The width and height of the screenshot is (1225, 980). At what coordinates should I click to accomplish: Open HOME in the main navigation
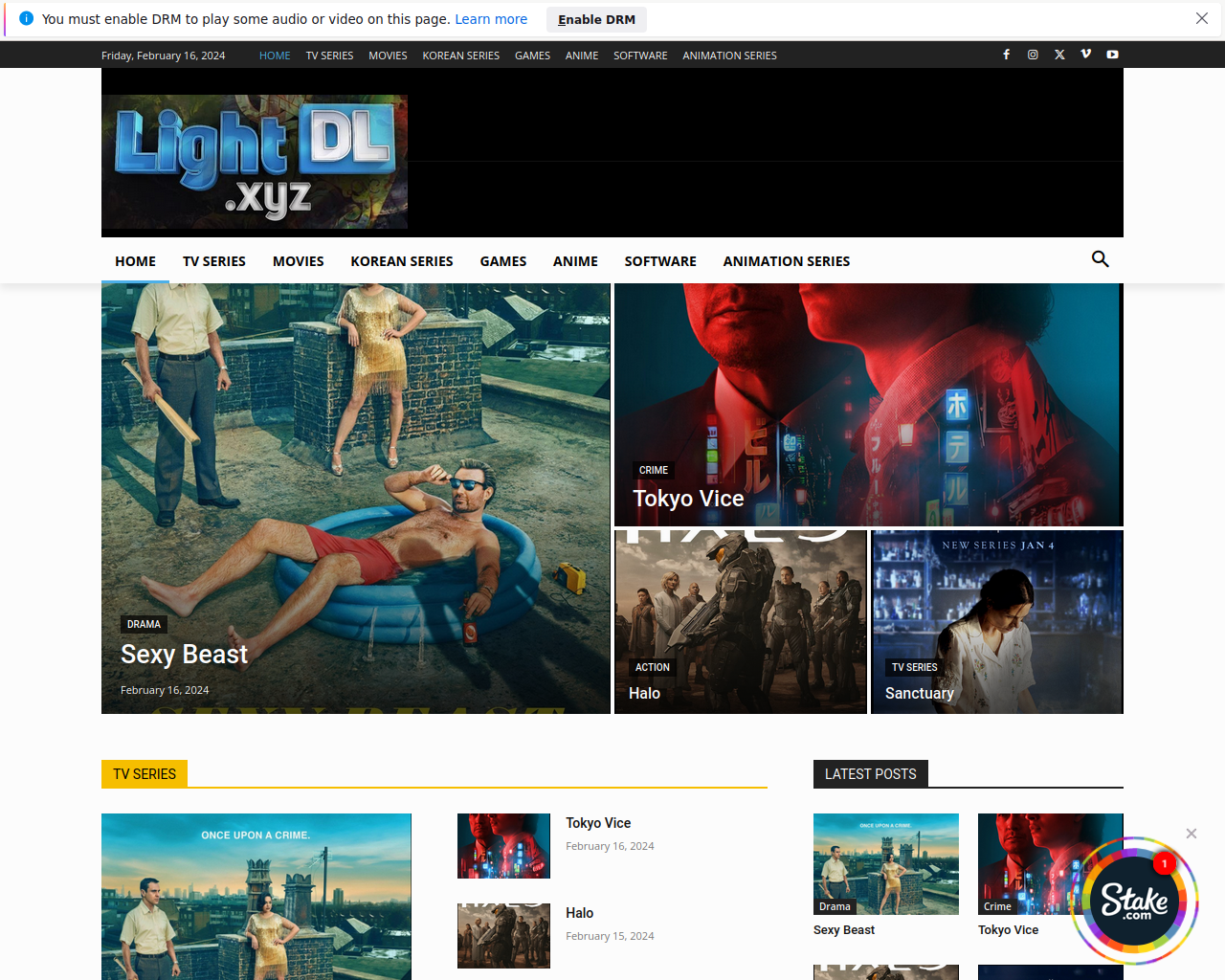click(135, 261)
